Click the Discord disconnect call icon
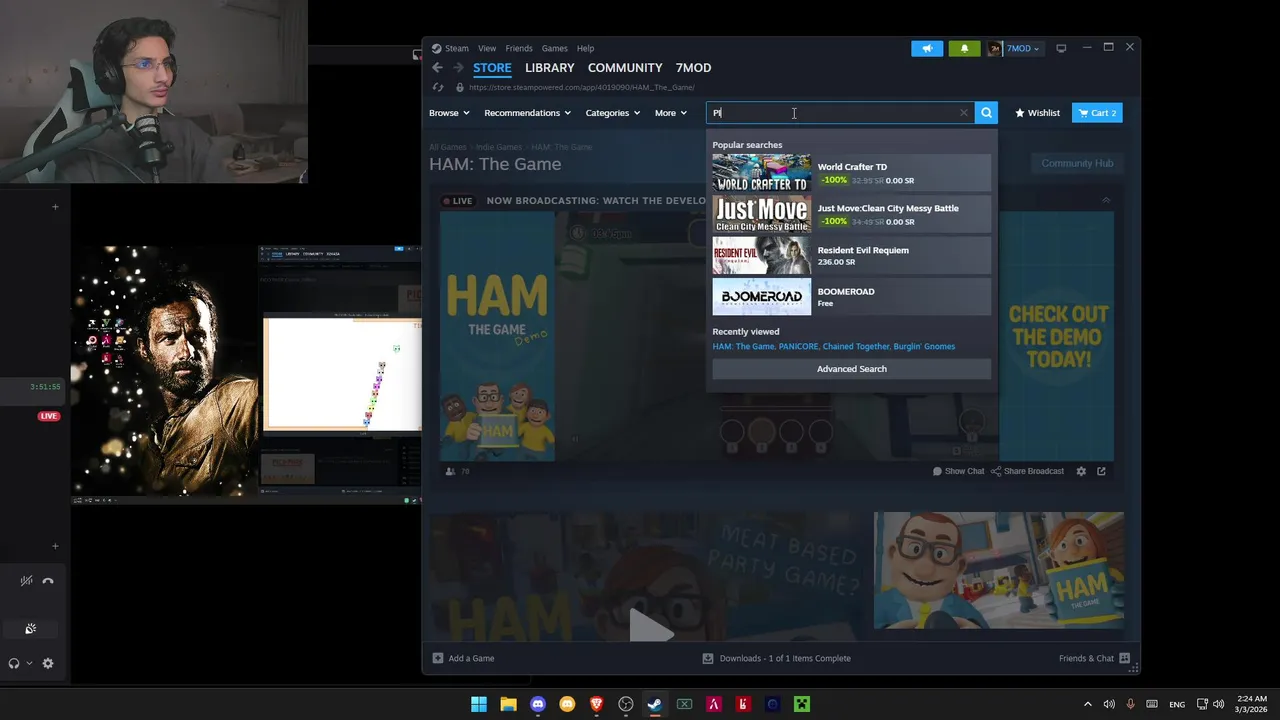Viewport: 1280px width, 720px height. tap(47, 581)
